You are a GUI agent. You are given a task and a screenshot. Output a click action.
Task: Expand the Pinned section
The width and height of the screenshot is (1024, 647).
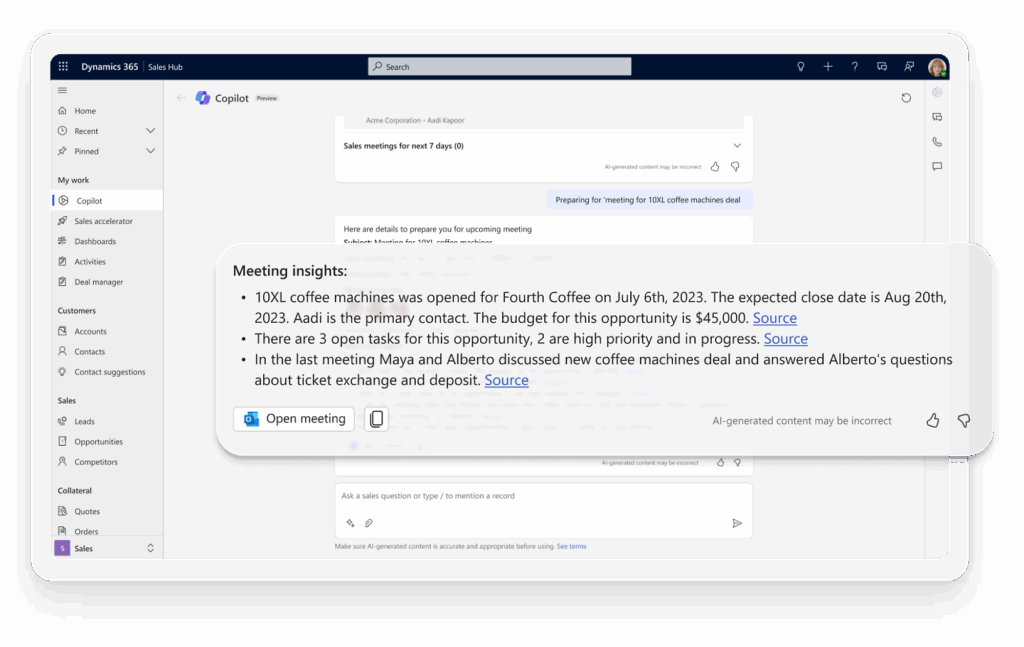click(x=150, y=151)
